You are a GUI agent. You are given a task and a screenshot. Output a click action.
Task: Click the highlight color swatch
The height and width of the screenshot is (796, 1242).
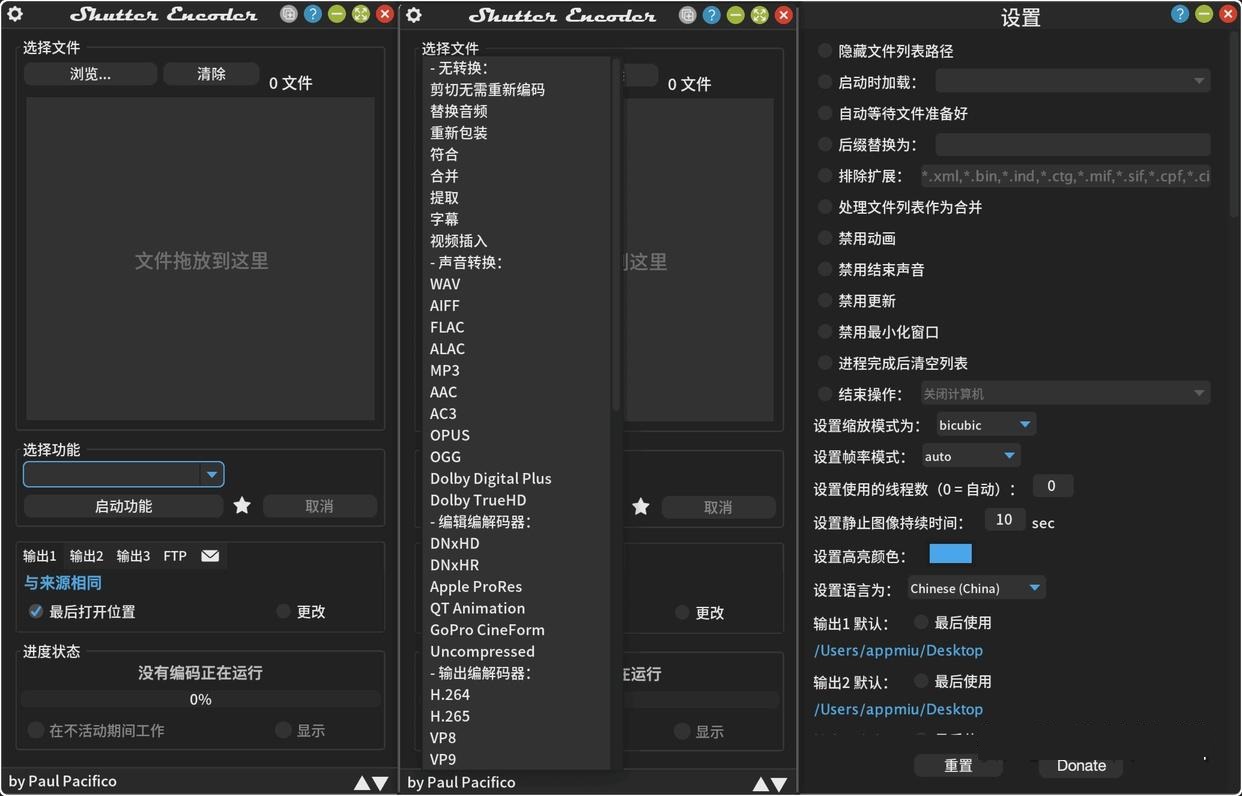[950, 553]
